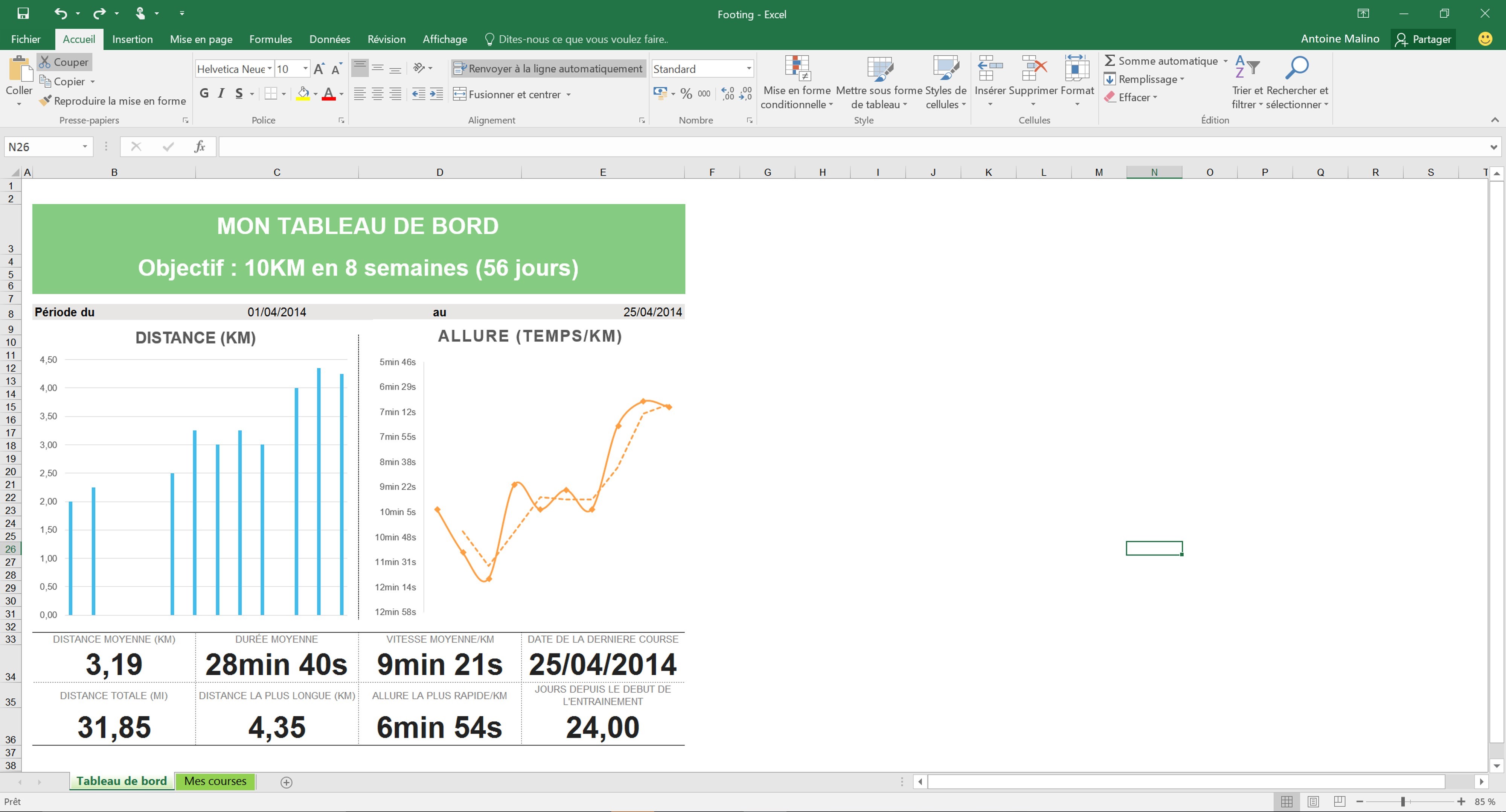
Task: Toggle Renvoyer à la ligne automatiquement
Action: [549, 68]
